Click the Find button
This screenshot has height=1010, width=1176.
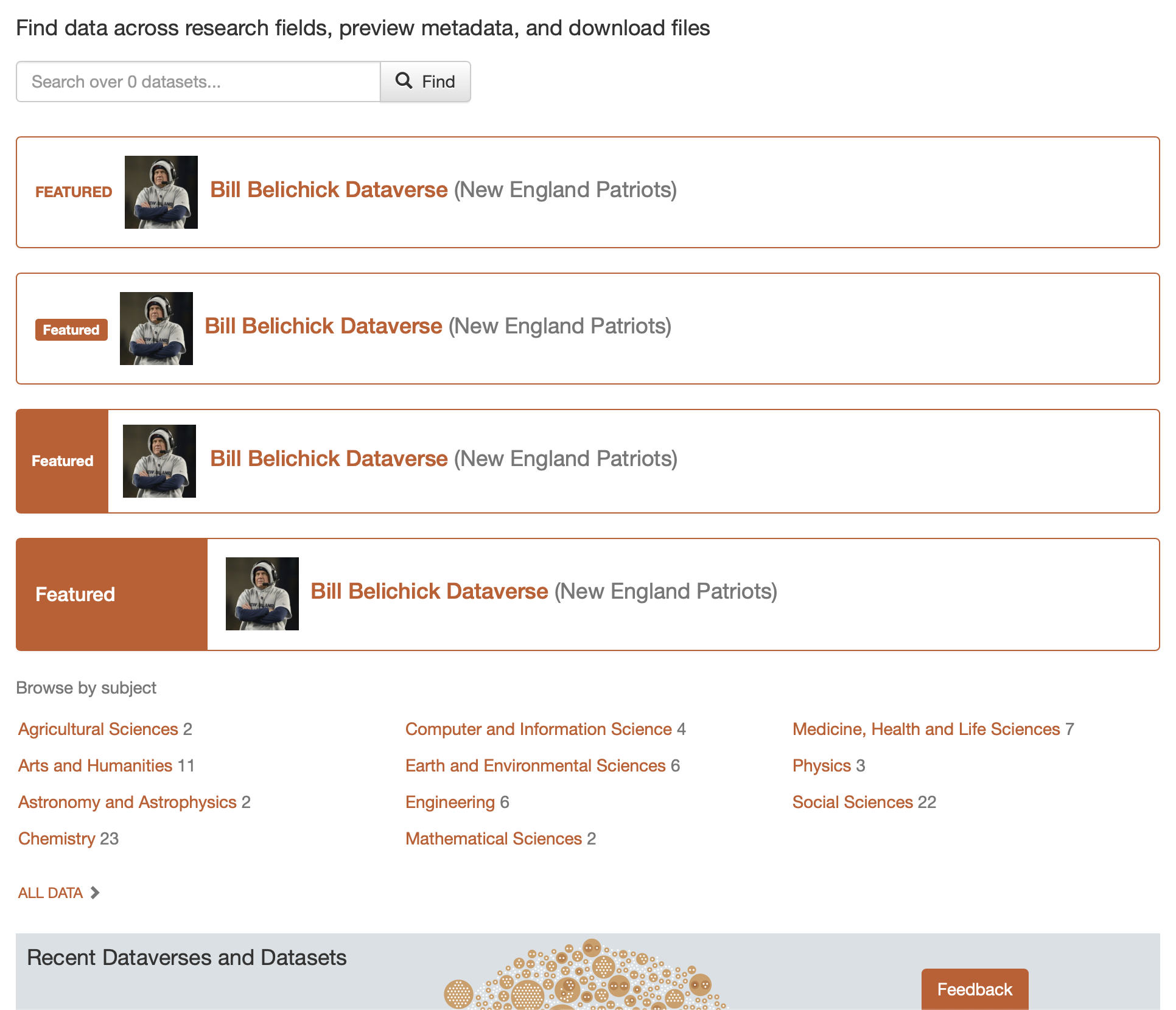coord(425,81)
